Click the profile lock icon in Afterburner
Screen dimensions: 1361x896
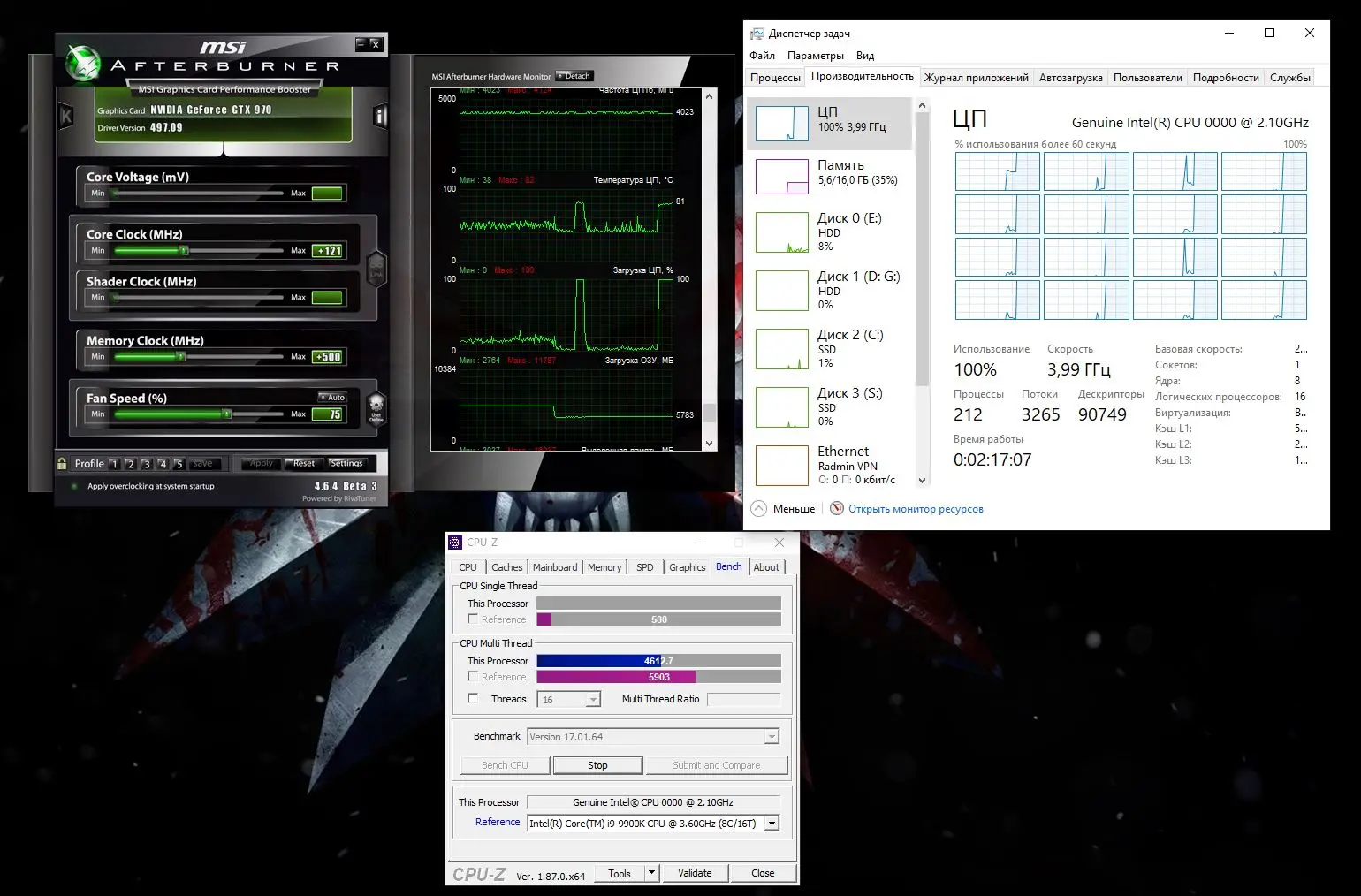[x=62, y=463]
